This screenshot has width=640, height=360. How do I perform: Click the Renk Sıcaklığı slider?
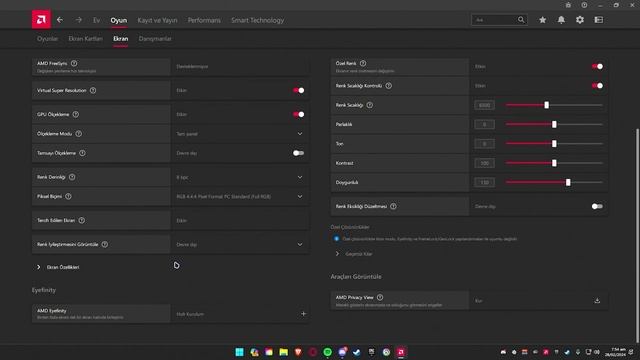pyautogui.click(x=554, y=105)
